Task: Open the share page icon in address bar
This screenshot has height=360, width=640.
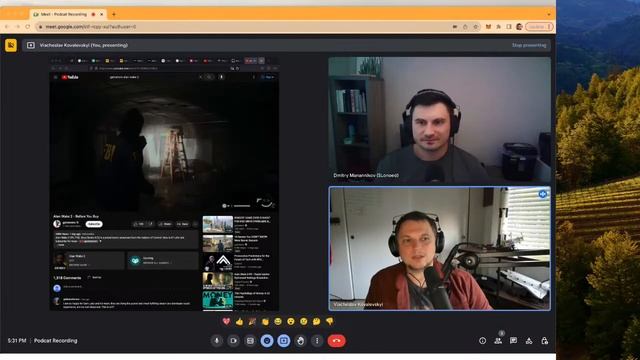Action: 465,27
